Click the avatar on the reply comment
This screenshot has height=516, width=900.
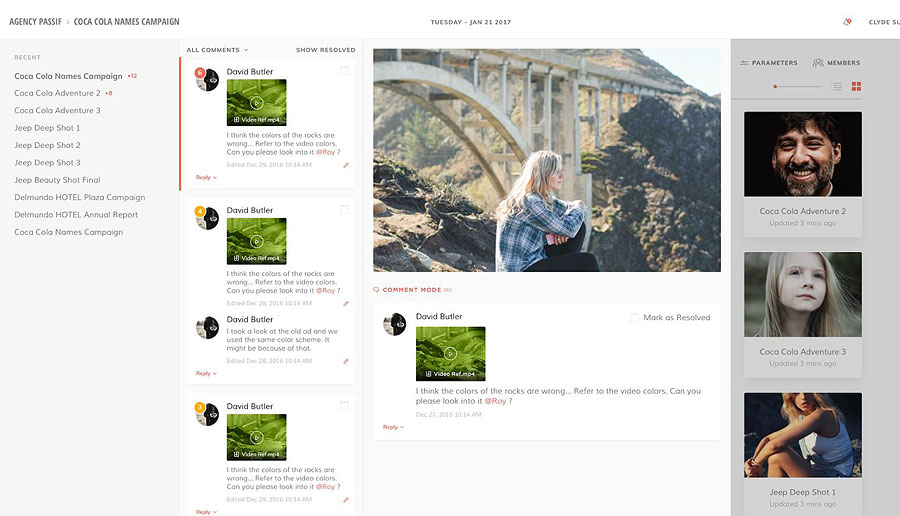coord(207,328)
